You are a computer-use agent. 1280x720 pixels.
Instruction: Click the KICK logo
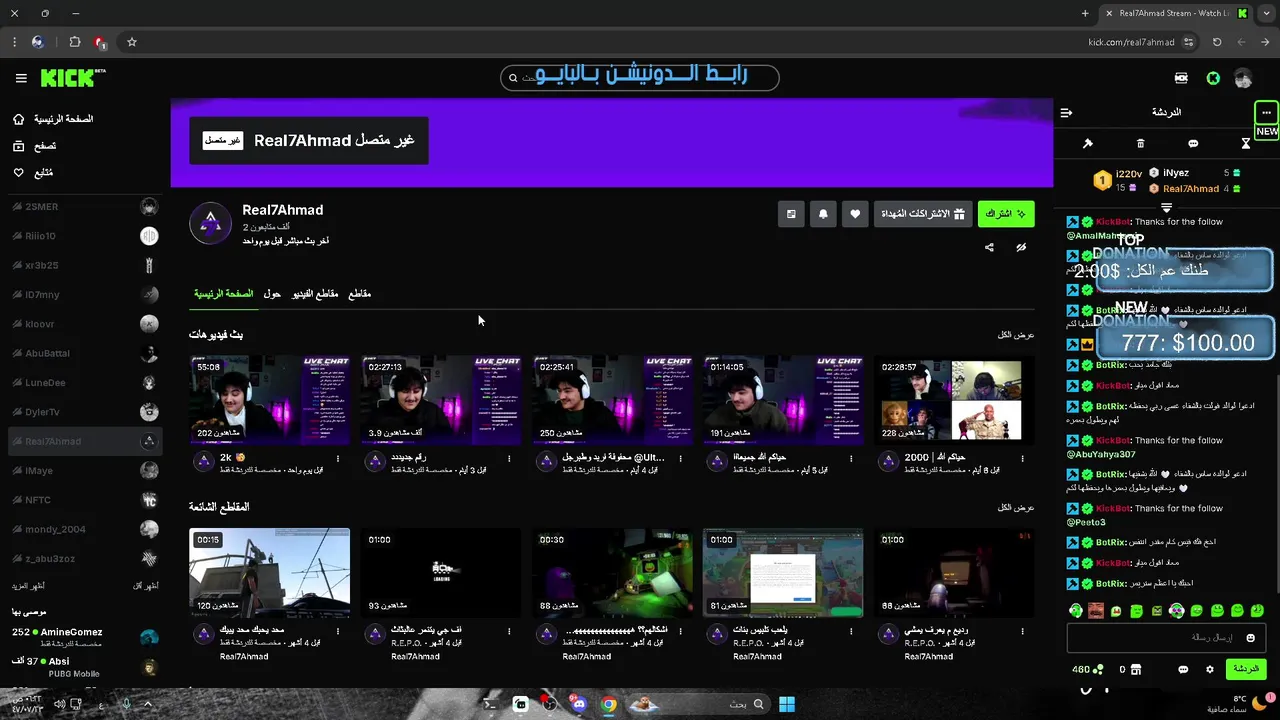coord(73,78)
